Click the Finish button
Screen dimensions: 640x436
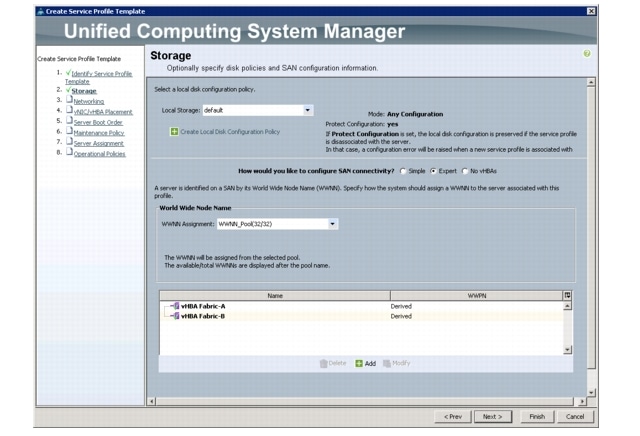537,416
